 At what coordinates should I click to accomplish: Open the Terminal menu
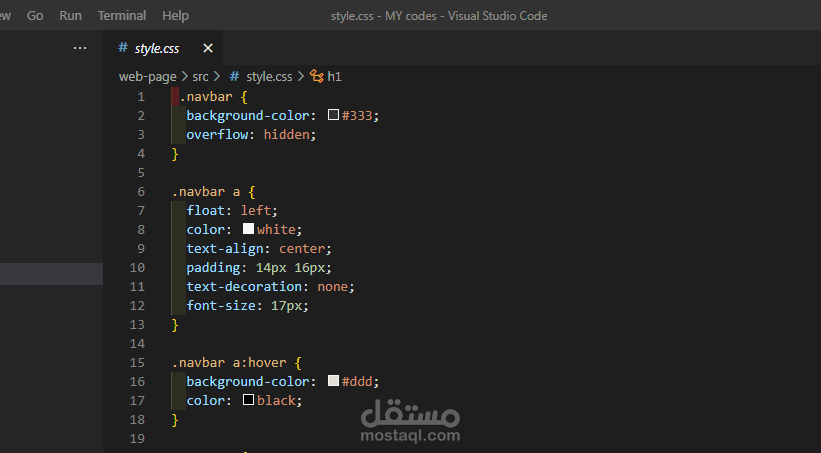(122, 16)
